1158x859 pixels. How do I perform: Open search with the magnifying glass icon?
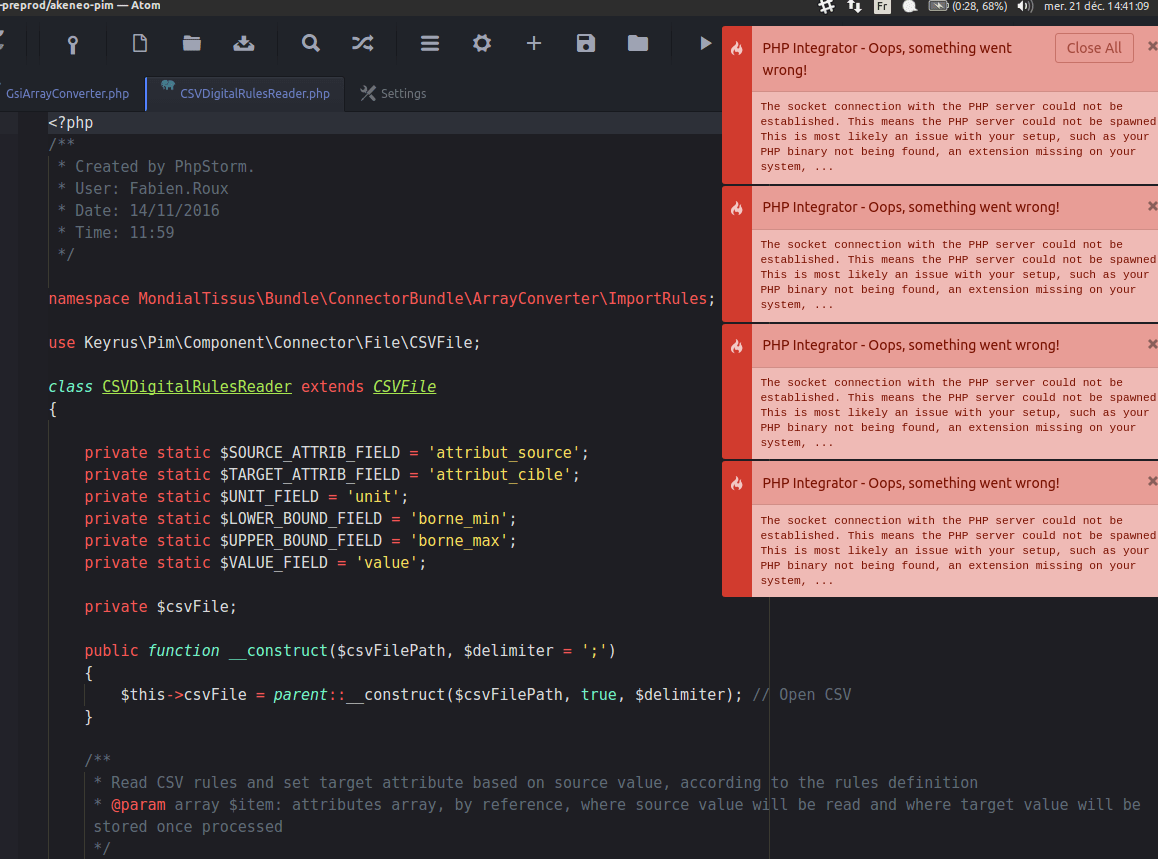coord(311,43)
